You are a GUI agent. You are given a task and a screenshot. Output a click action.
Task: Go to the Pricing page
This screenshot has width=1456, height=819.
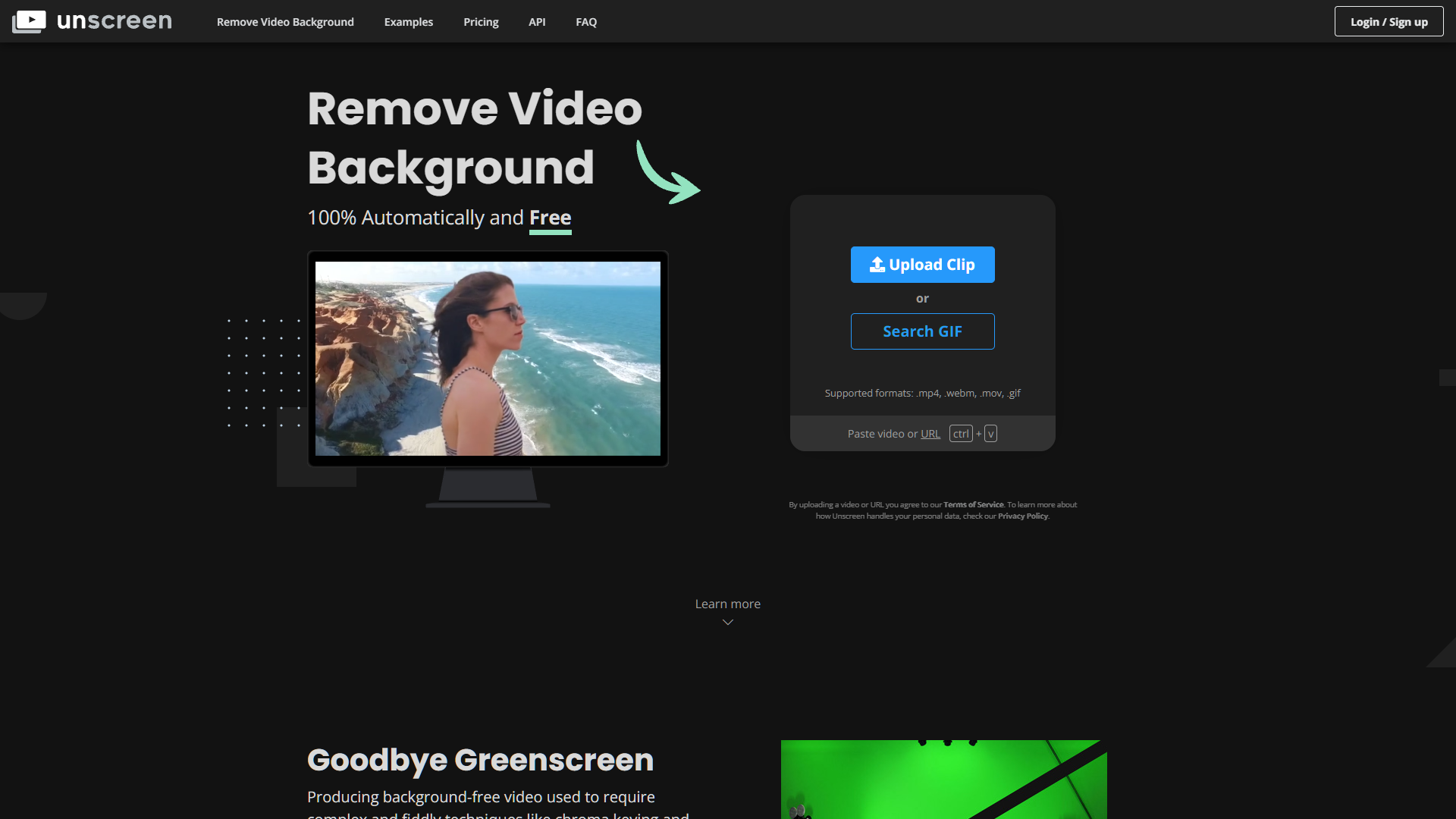[x=481, y=22]
